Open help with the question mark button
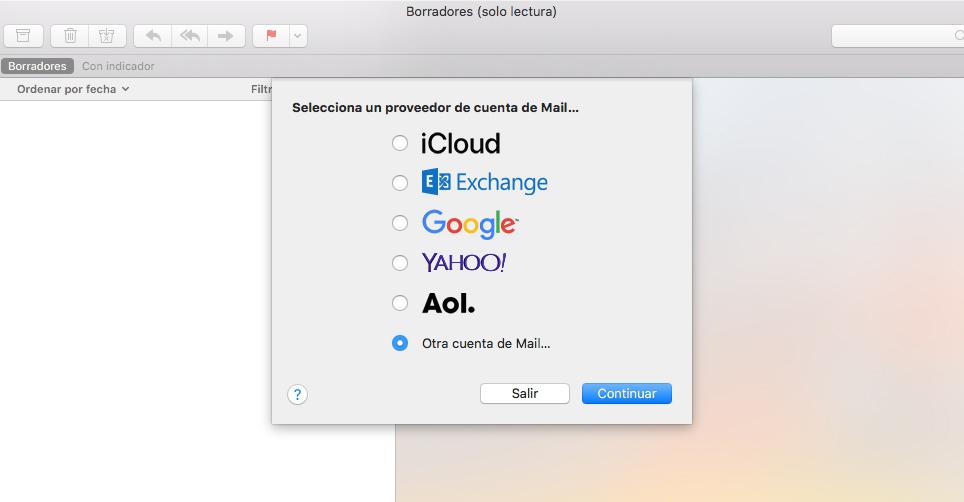Viewport: 964px width, 502px height. coord(297,394)
